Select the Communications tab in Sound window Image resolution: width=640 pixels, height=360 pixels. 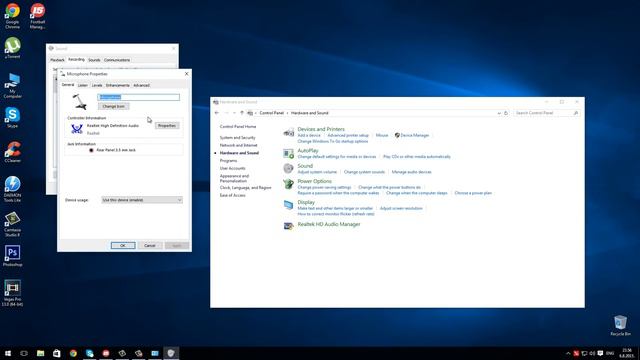click(x=117, y=60)
